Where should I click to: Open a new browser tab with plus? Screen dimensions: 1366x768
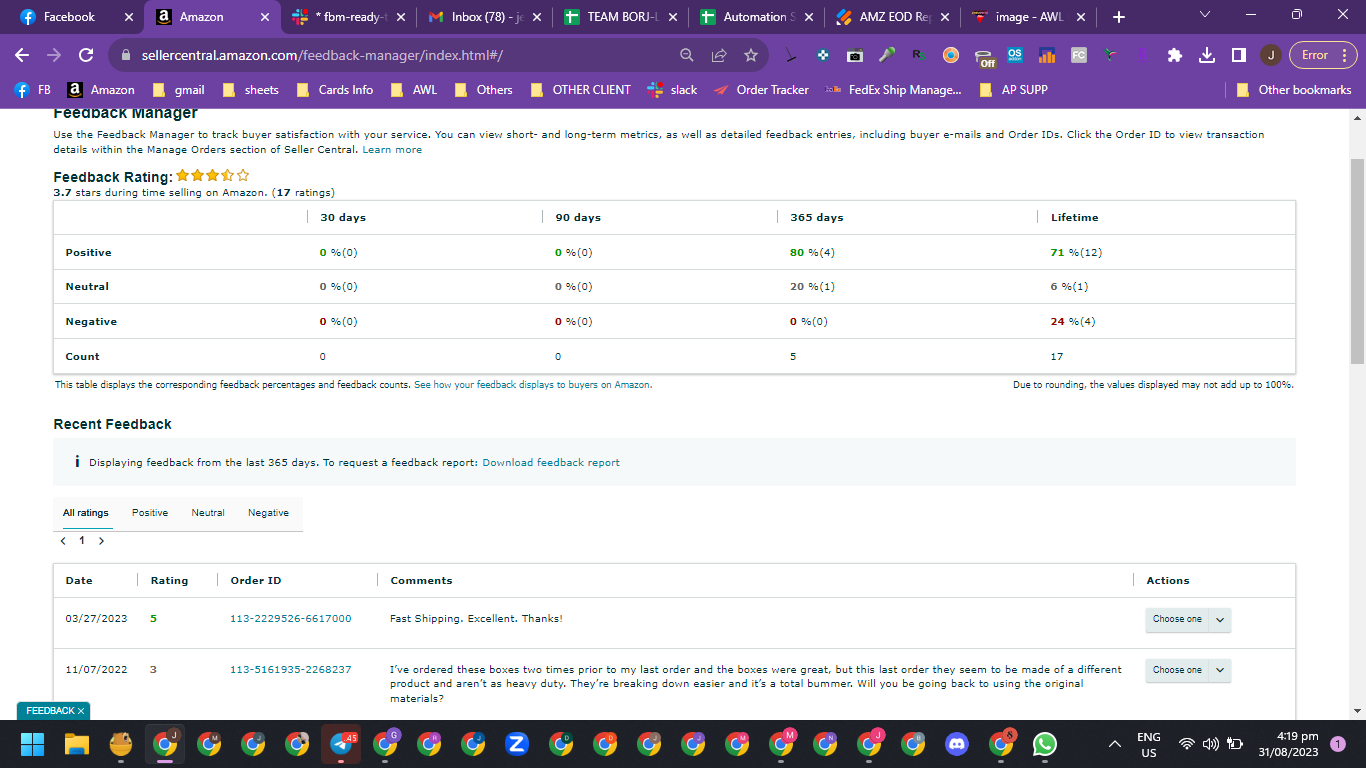pos(1118,17)
